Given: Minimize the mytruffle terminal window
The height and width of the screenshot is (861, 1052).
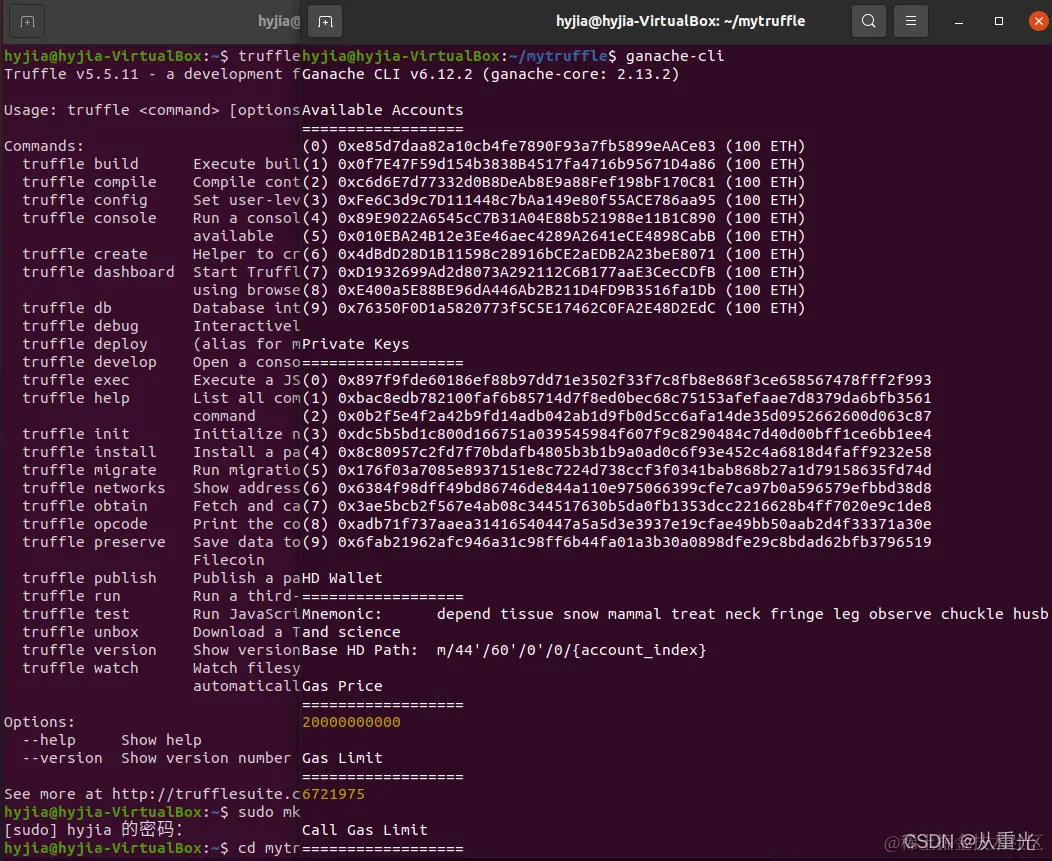Looking at the screenshot, I should pyautogui.click(x=959, y=21).
